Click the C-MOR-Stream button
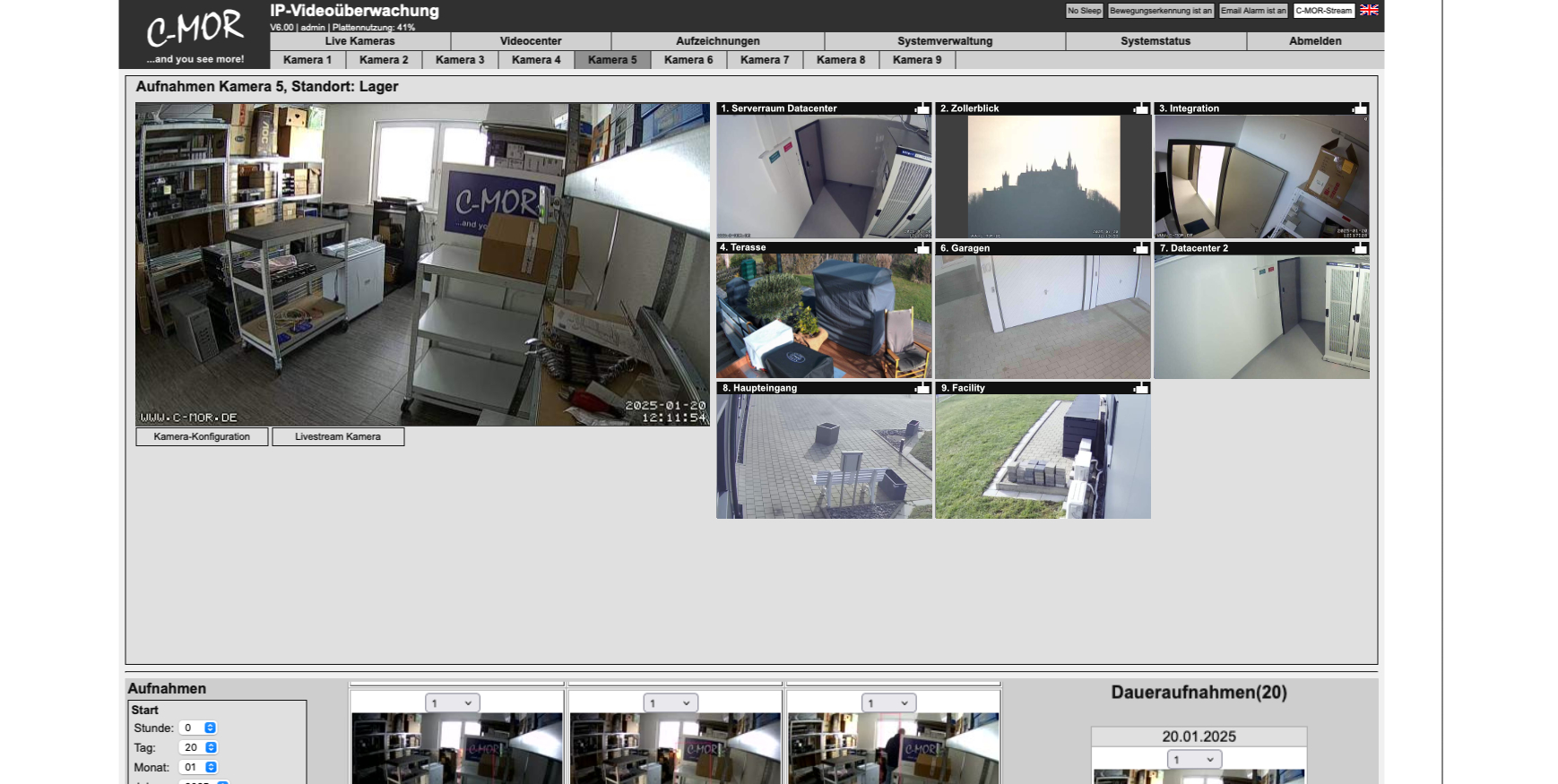Screen dimensions: 1558x784 [1323, 11]
